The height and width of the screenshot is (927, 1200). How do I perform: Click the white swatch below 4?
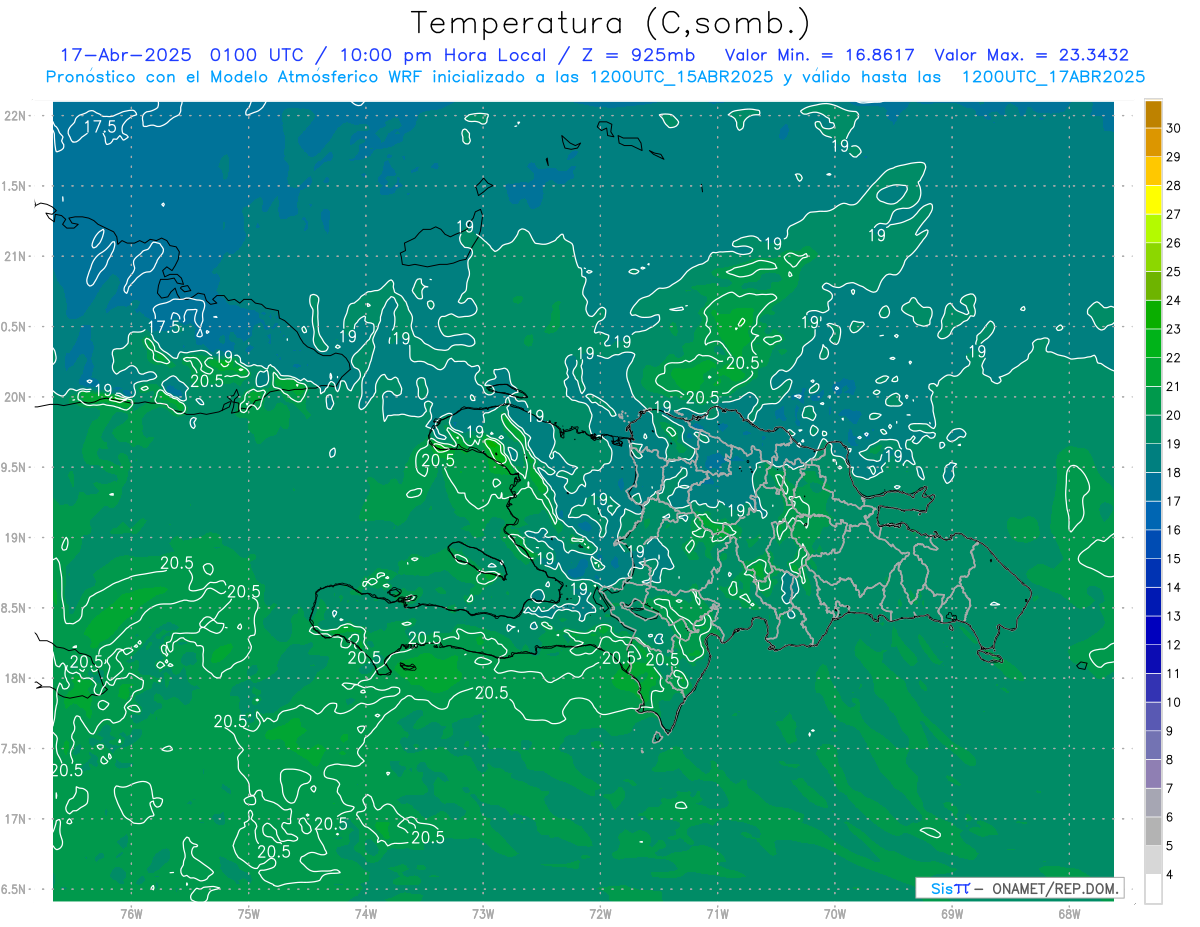pyautogui.click(x=1153, y=889)
